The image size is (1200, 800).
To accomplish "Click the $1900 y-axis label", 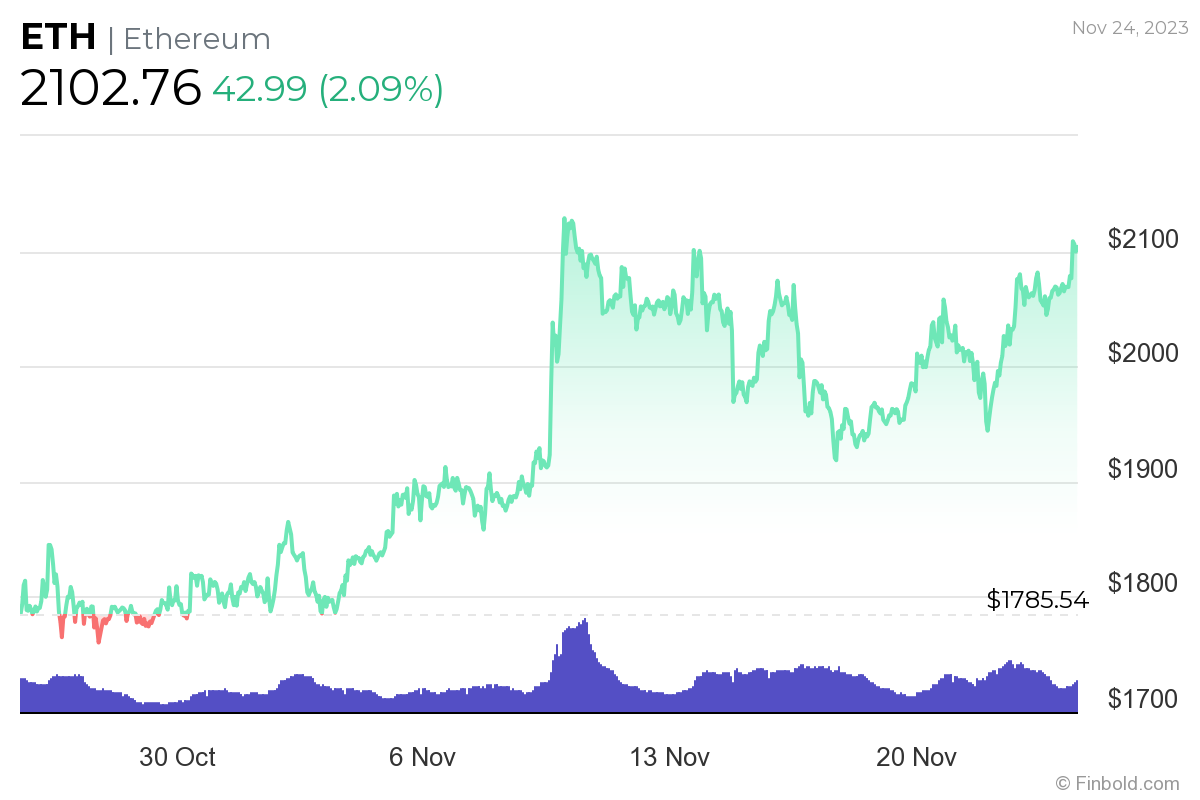I will pos(1143,468).
